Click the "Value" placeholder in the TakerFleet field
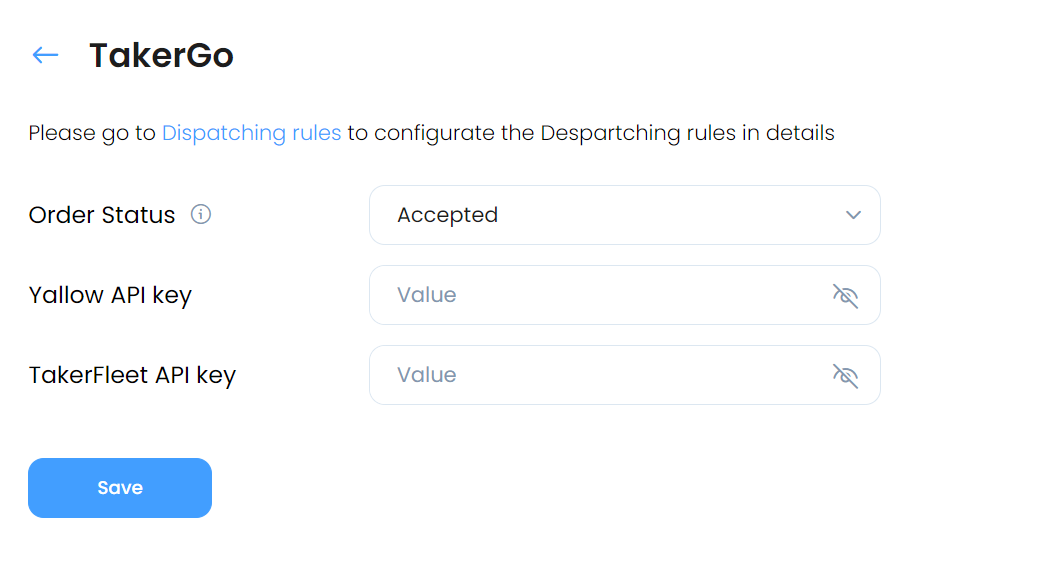The height and width of the screenshot is (572, 1045). [x=427, y=375]
